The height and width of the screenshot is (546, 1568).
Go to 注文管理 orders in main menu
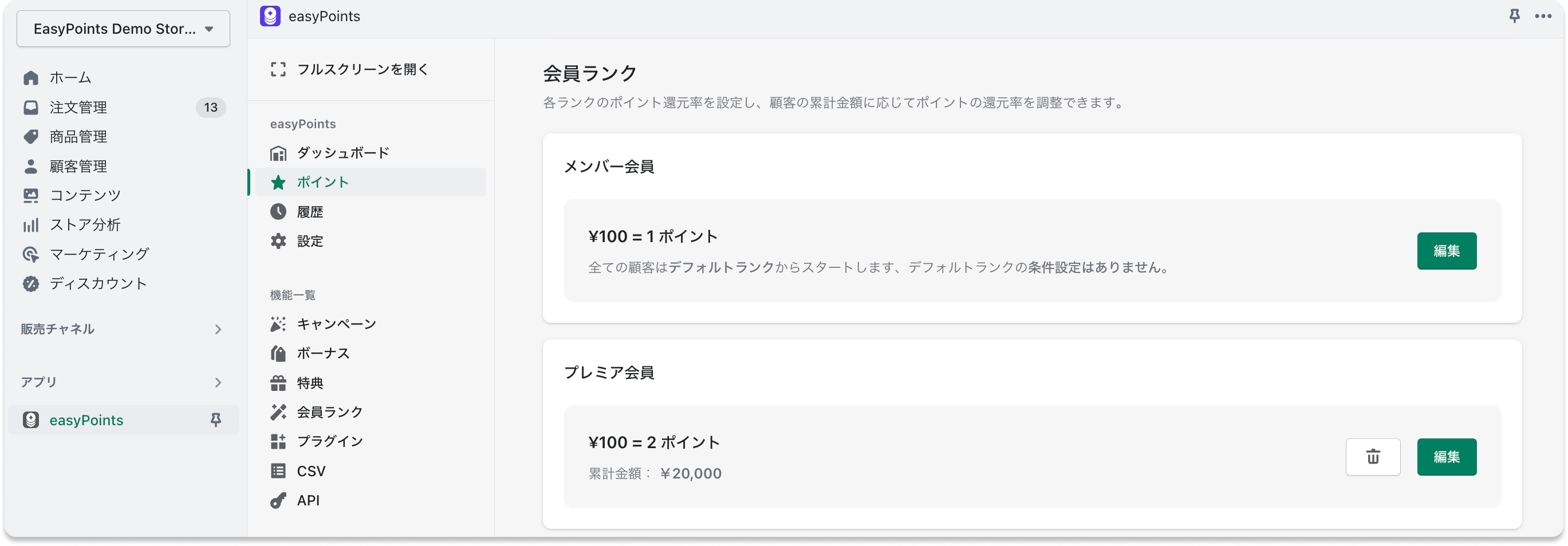pos(78,108)
